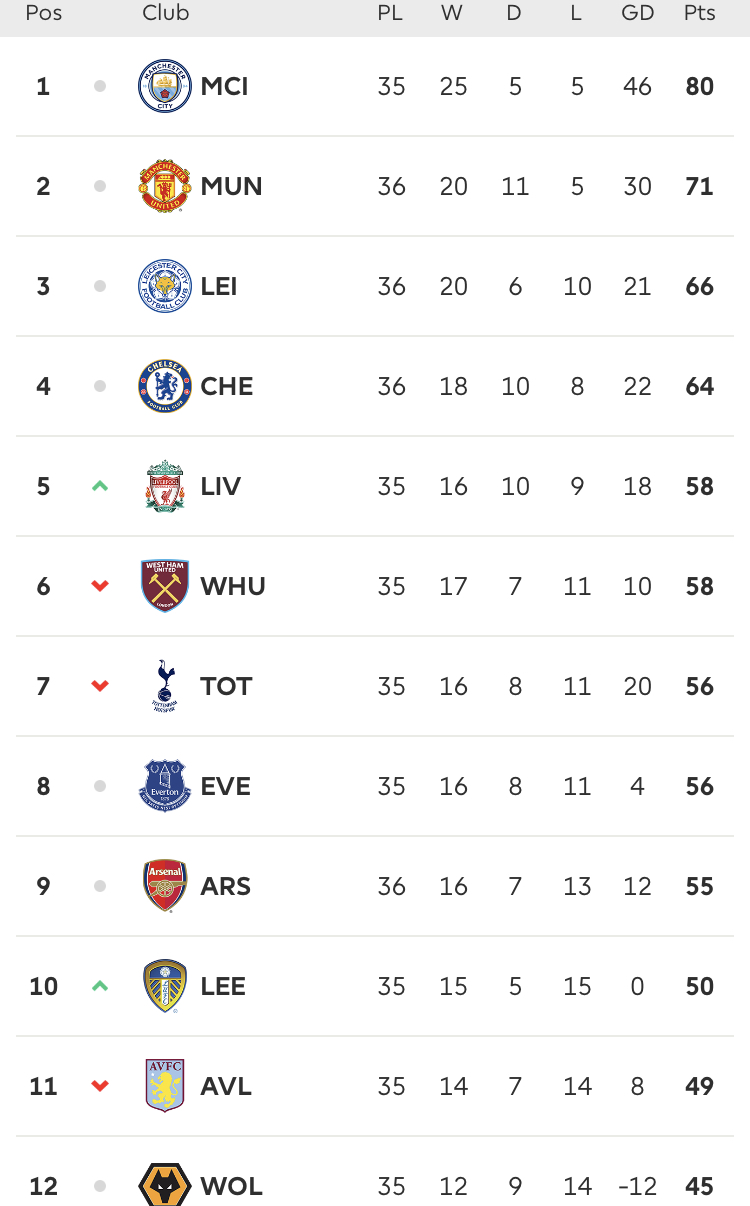This screenshot has width=750, height=1206.
Task: Click West Ham's red down-arrow indicator
Action: (99, 586)
